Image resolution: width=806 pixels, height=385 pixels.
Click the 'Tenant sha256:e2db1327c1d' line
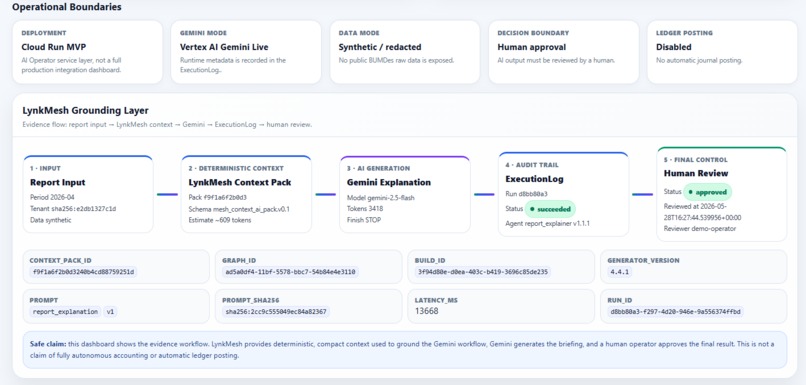click(73, 209)
